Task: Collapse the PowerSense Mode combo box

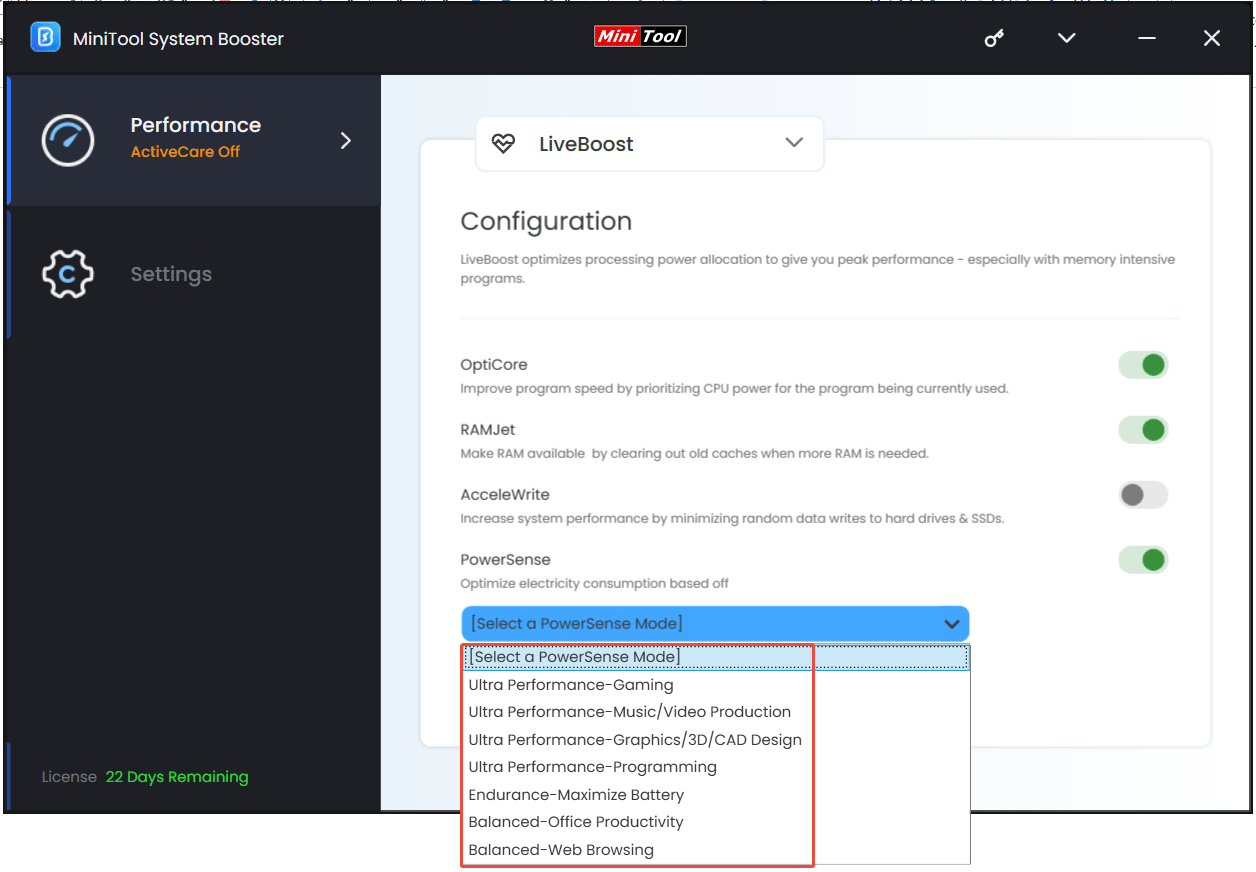Action: point(715,624)
